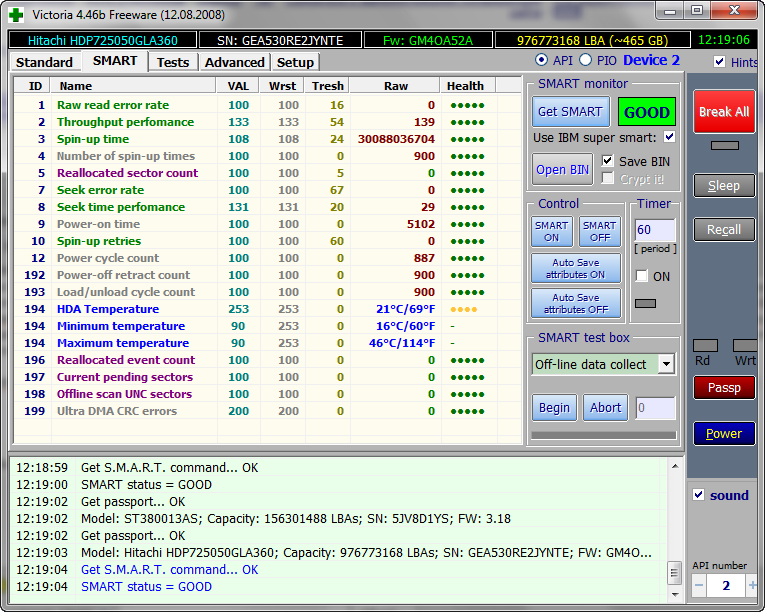
Task: Click the Victoria green cross app icon
Action: (16, 14)
